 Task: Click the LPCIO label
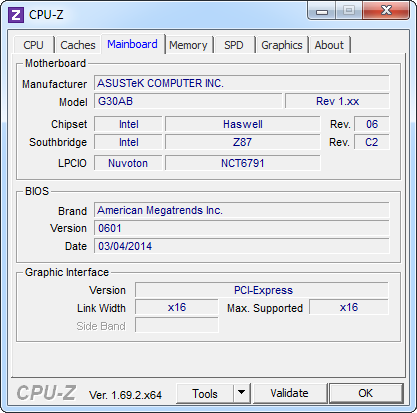(x=72, y=163)
